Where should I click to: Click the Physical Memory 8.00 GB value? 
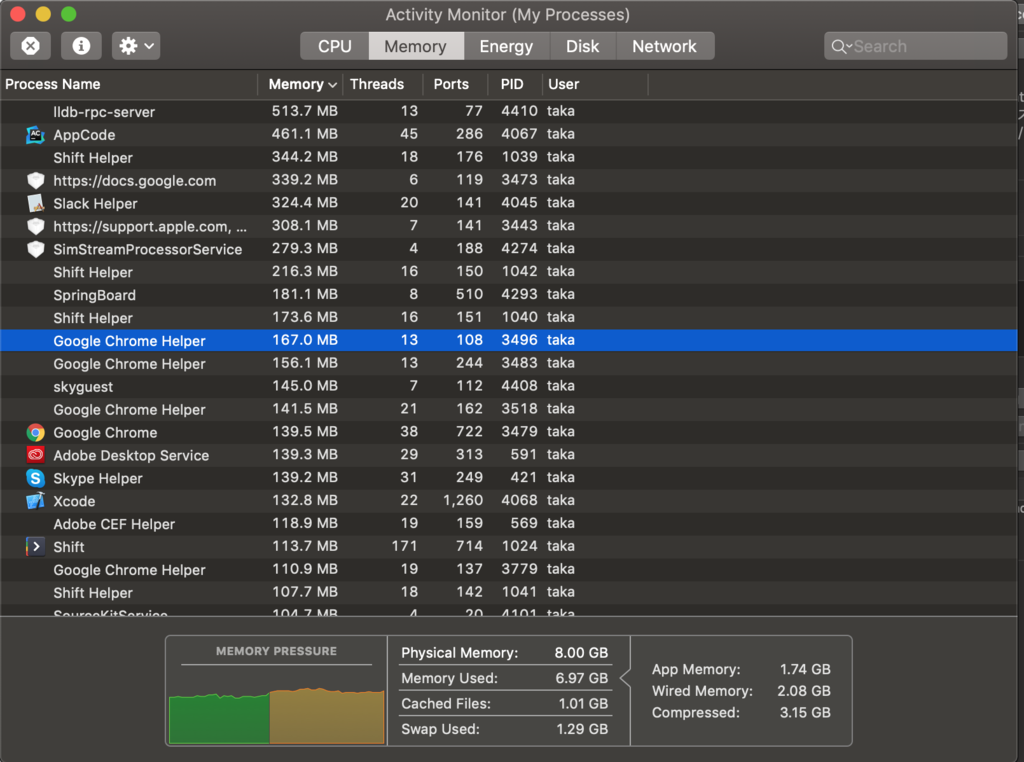coord(581,653)
